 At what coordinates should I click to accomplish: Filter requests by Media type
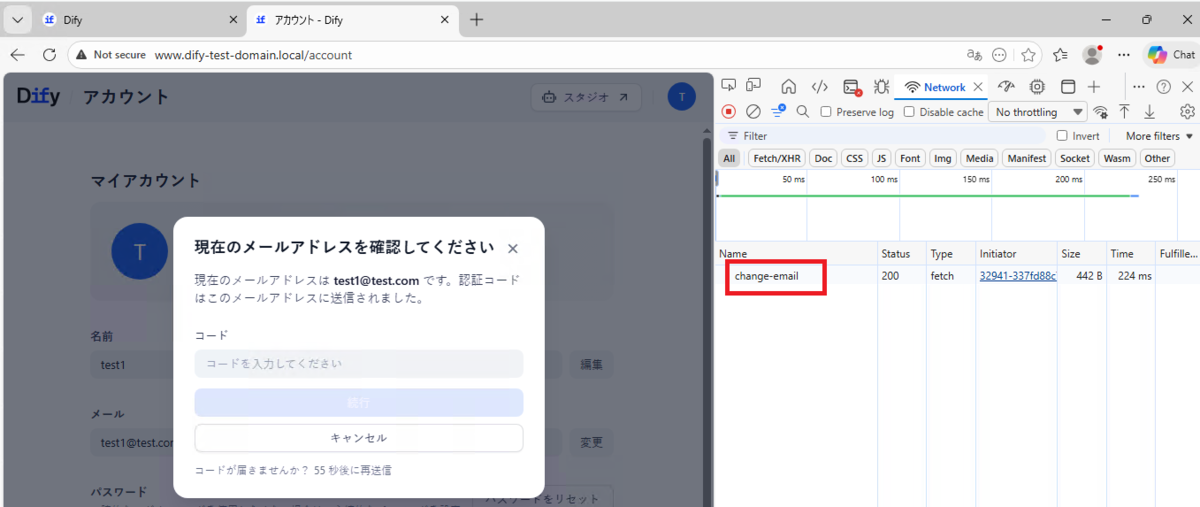click(980, 158)
